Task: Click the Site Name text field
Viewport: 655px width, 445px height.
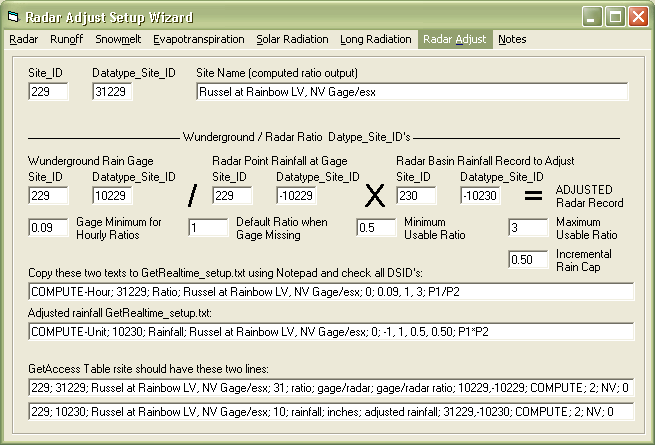Action: (x=412, y=92)
